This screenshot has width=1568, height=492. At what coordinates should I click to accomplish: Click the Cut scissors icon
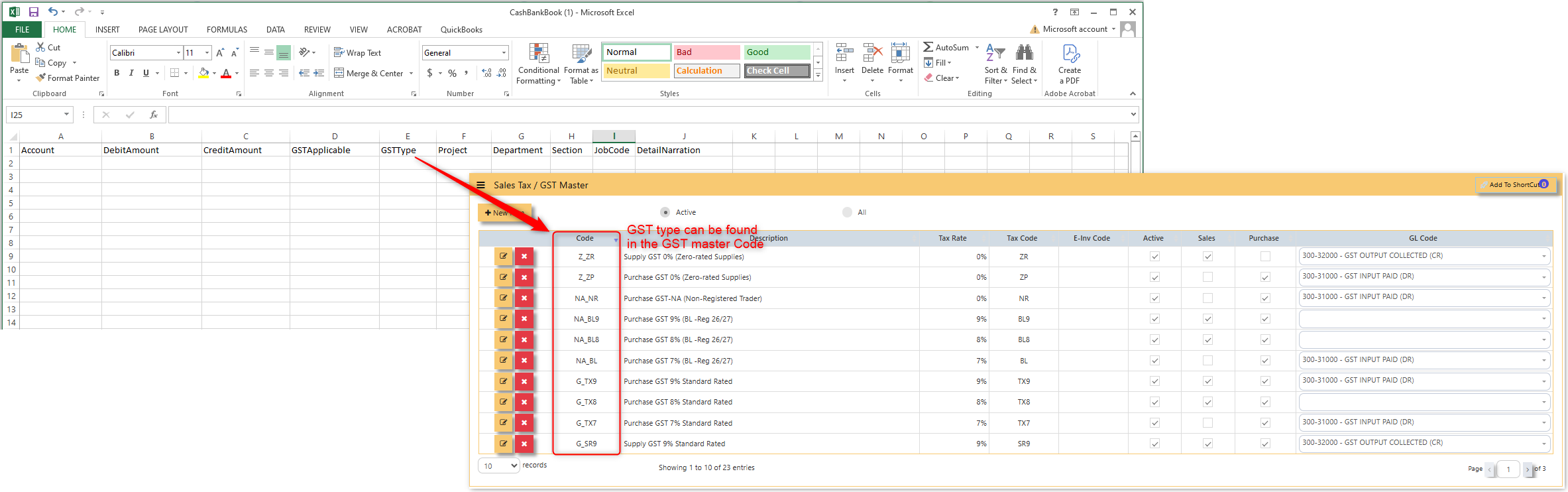click(x=40, y=47)
